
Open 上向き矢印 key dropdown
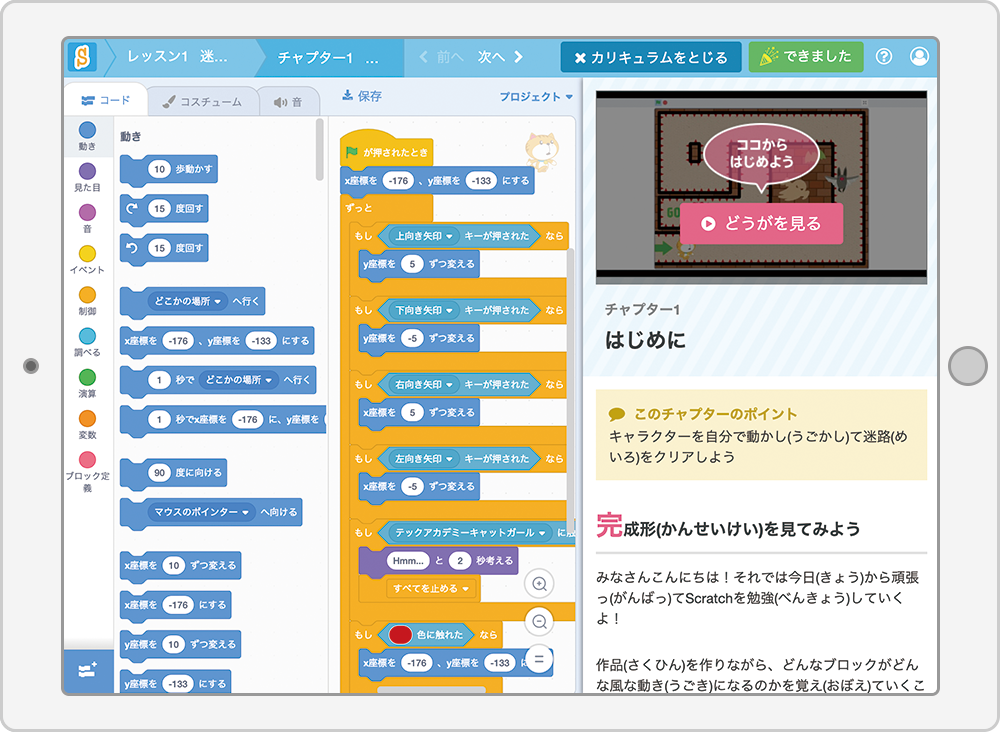(423, 236)
